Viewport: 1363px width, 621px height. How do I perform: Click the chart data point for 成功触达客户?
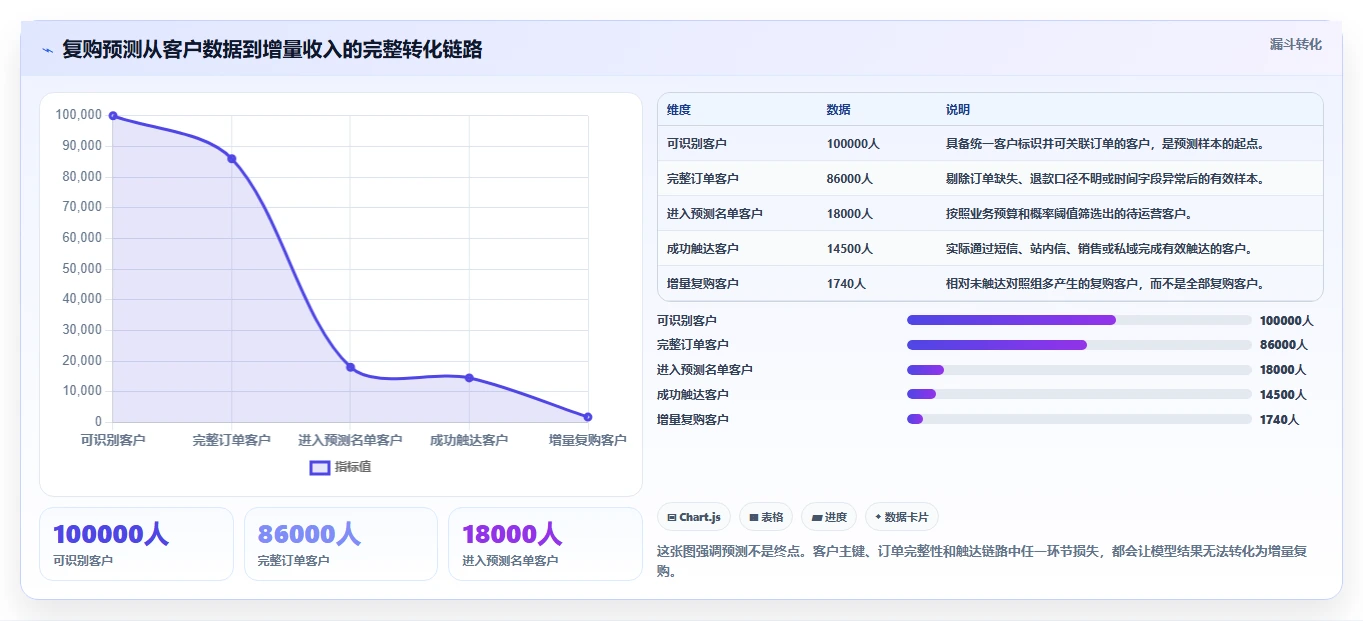[469, 378]
